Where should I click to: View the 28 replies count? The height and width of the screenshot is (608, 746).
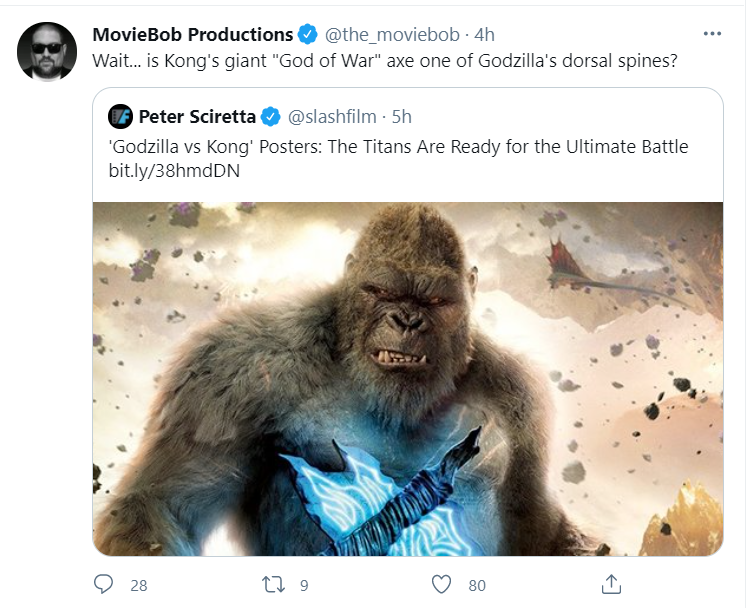[138, 585]
